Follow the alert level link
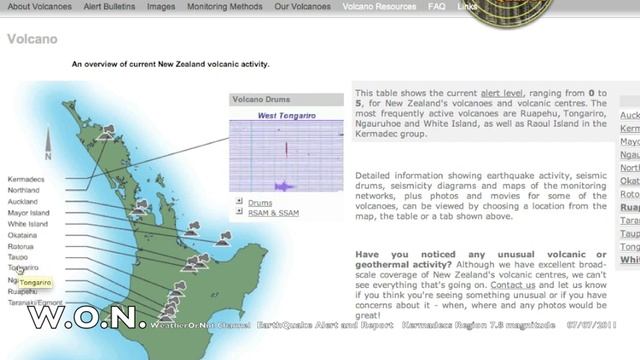This screenshot has height=360, width=640. (x=501, y=93)
